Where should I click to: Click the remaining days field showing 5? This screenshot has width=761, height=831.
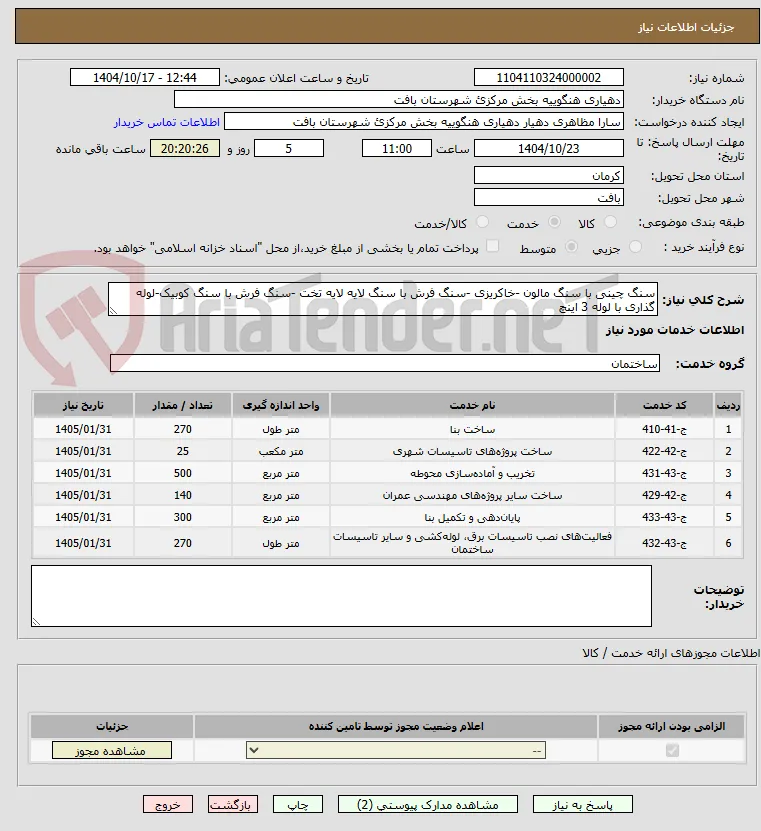pyautogui.click(x=289, y=148)
